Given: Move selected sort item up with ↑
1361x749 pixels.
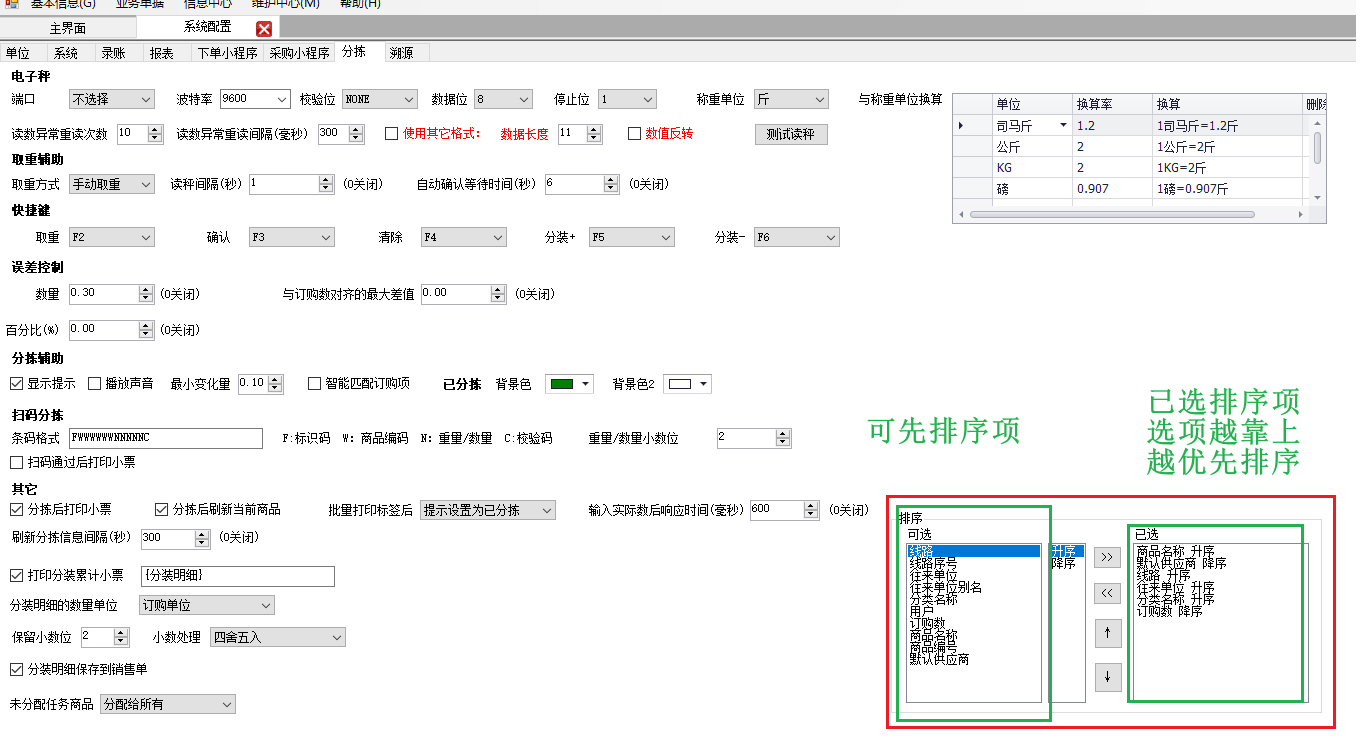Looking at the screenshot, I should pos(1107,632).
